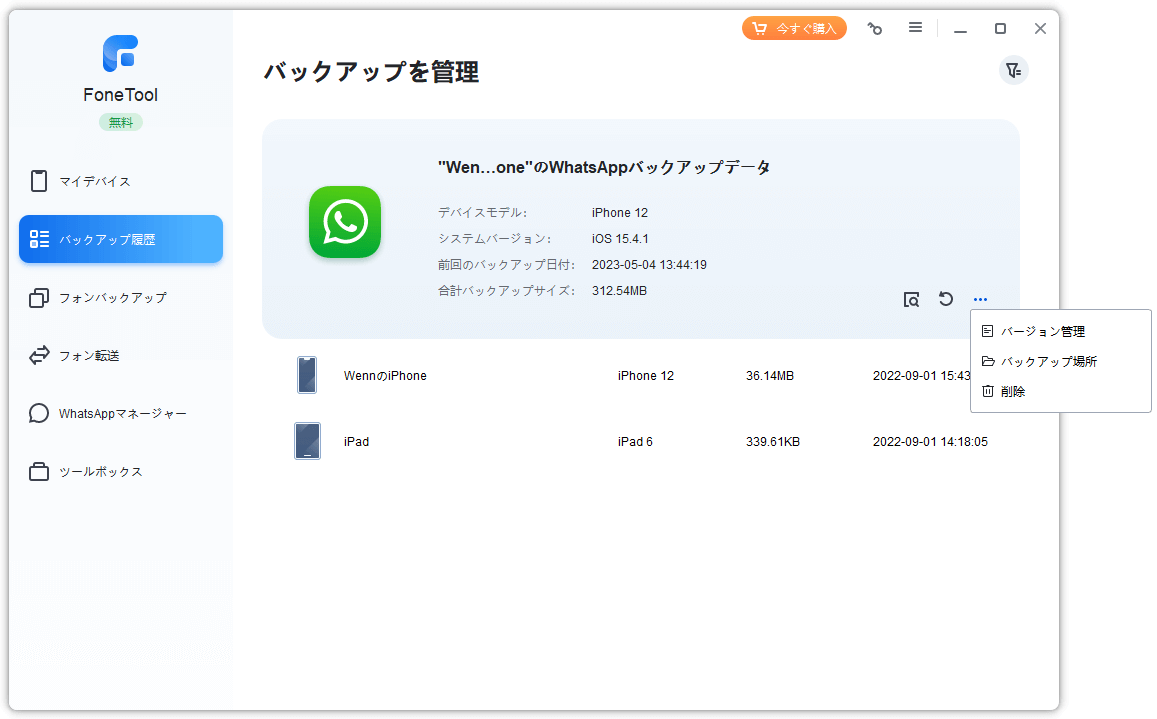Click the browse backup magnifier icon
Image resolution: width=1157 pixels, height=719 pixels.
(911, 299)
